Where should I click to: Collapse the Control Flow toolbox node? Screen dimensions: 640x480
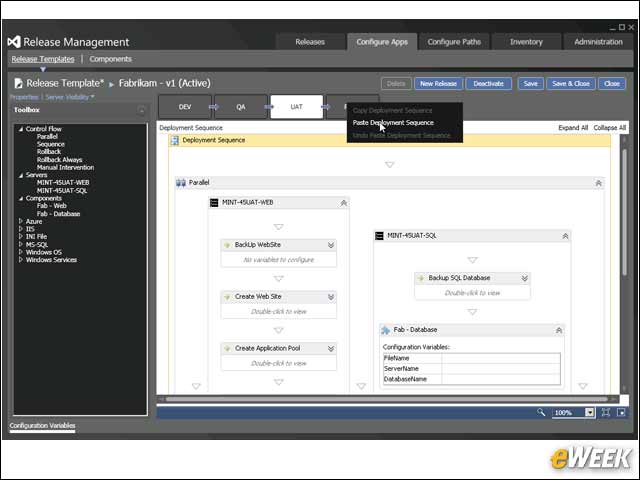(21, 129)
